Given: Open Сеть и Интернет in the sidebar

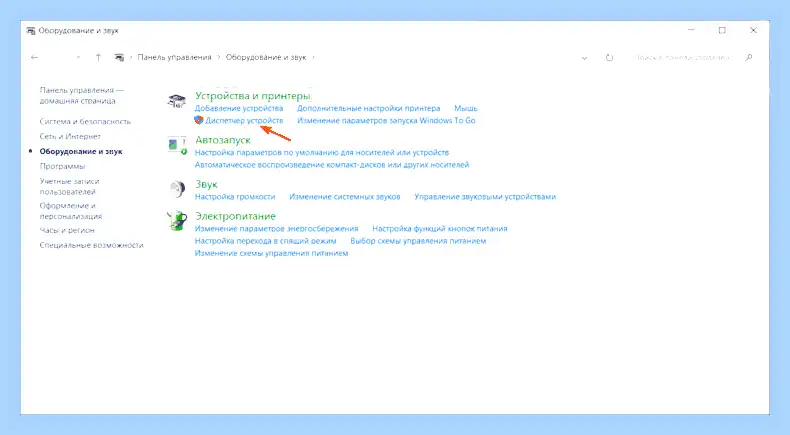Looking at the screenshot, I should (x=70, y=136).
